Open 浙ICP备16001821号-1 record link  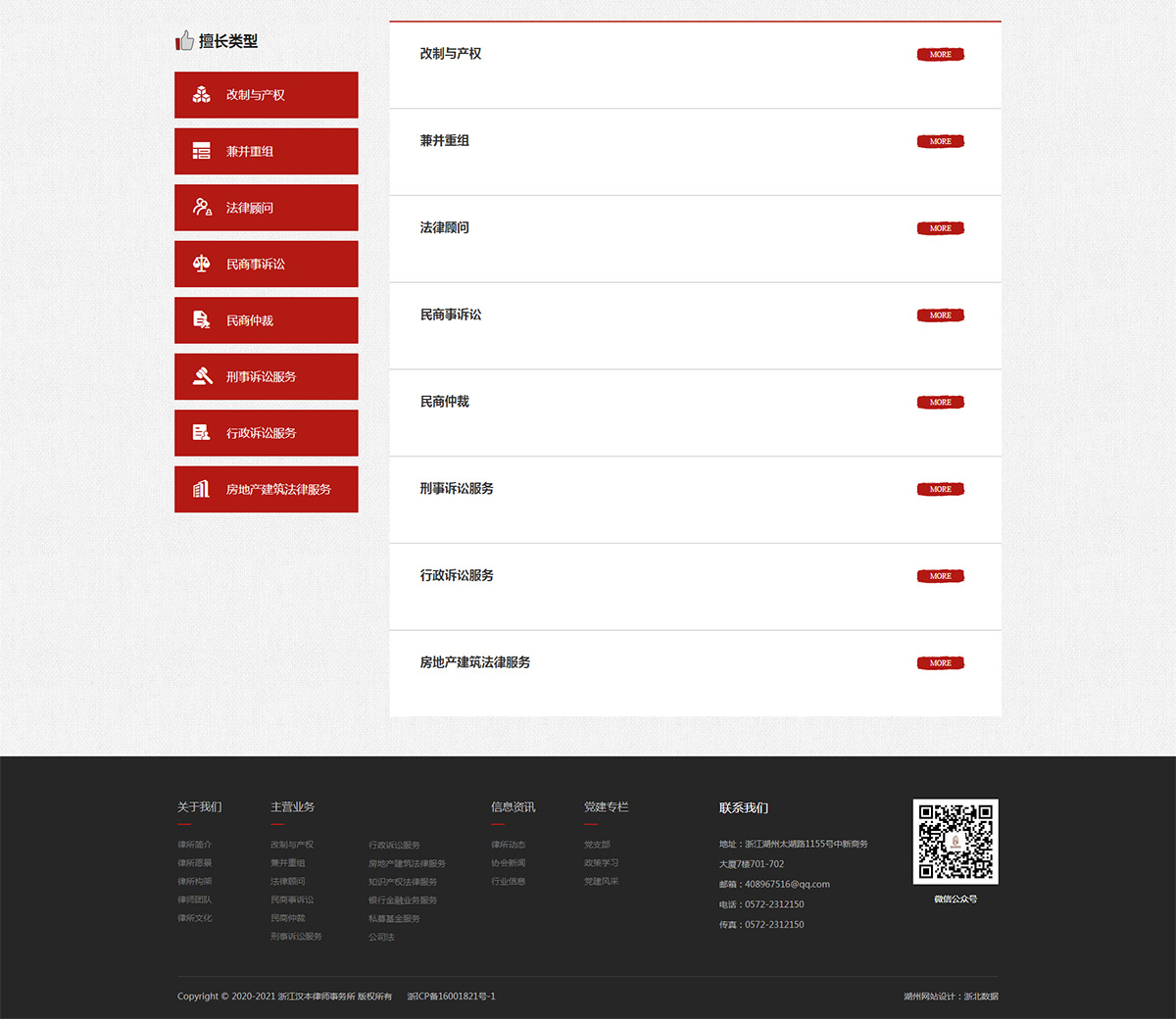click(451, 996)
